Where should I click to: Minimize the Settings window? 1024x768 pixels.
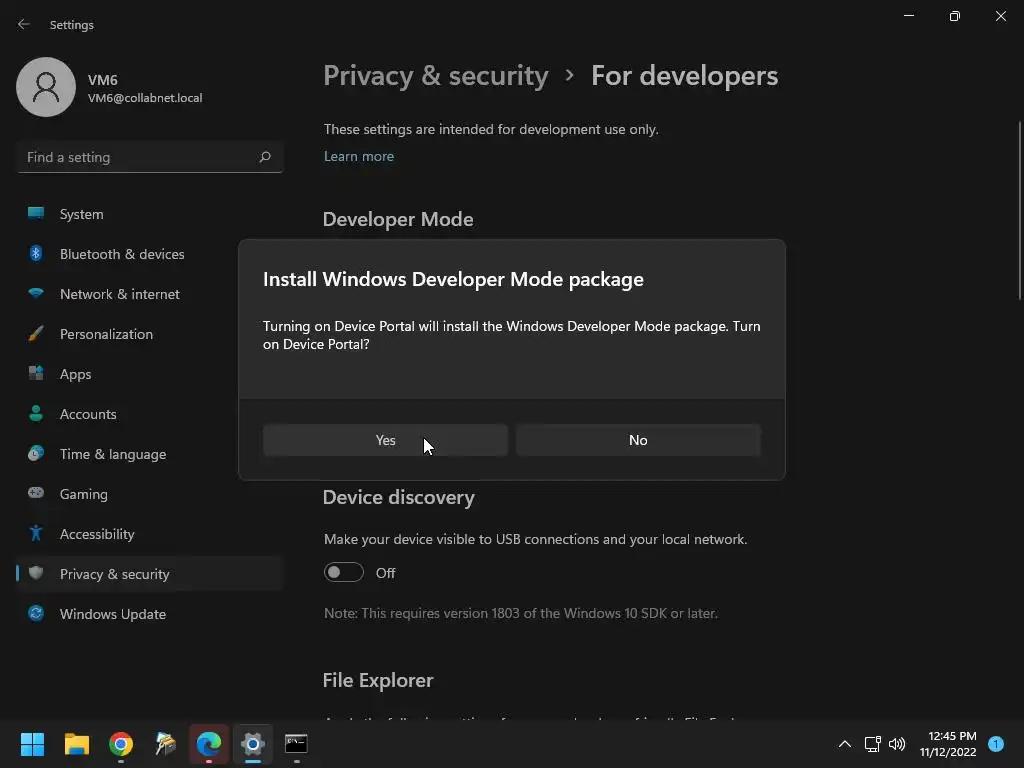(x=909, y=16)
